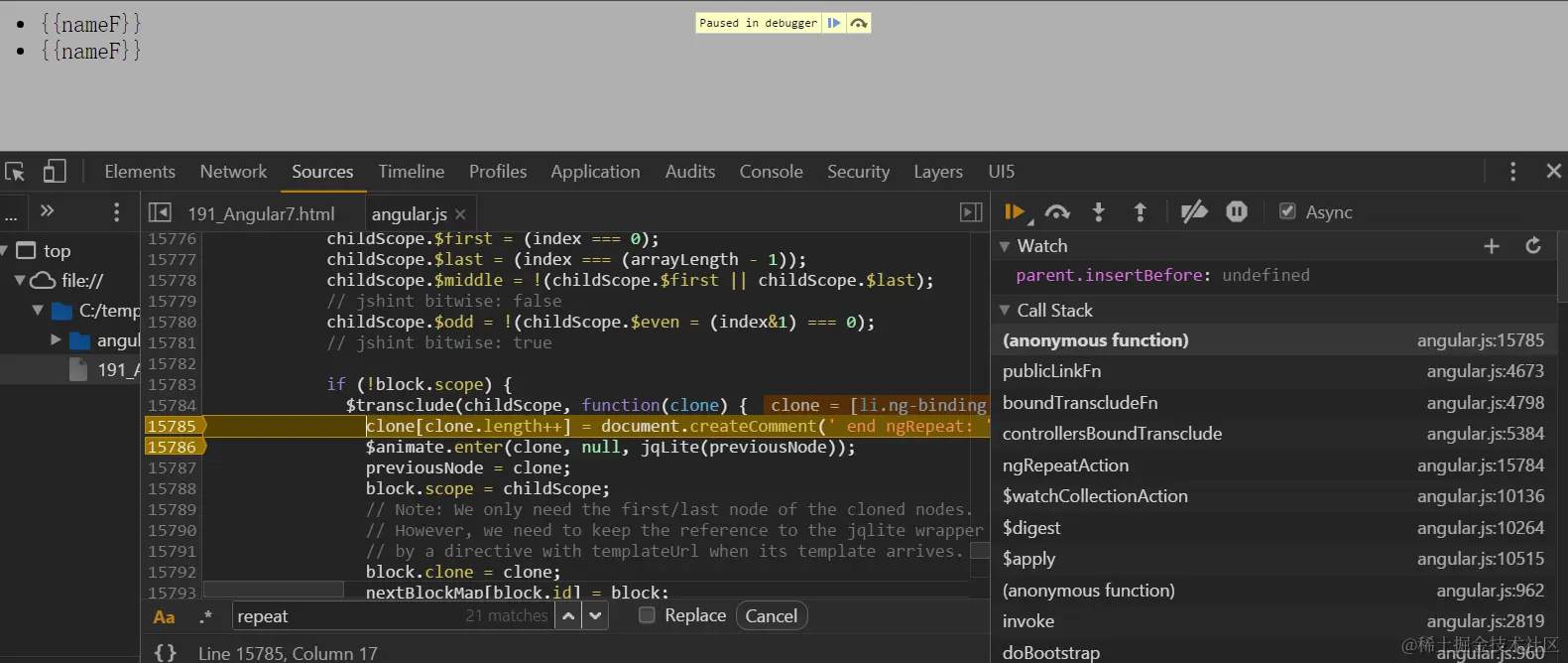Image resolution: width=1568 pixels, height=663 pixels.
Task: Switch to the Timeline tab
Action: (411, 172)
